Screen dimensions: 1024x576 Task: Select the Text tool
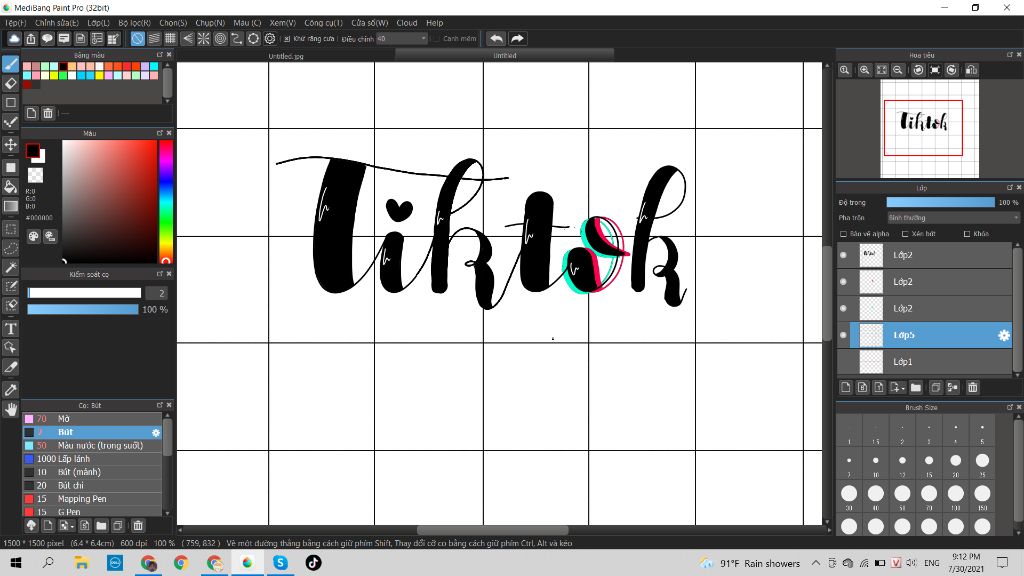[10, 328]
